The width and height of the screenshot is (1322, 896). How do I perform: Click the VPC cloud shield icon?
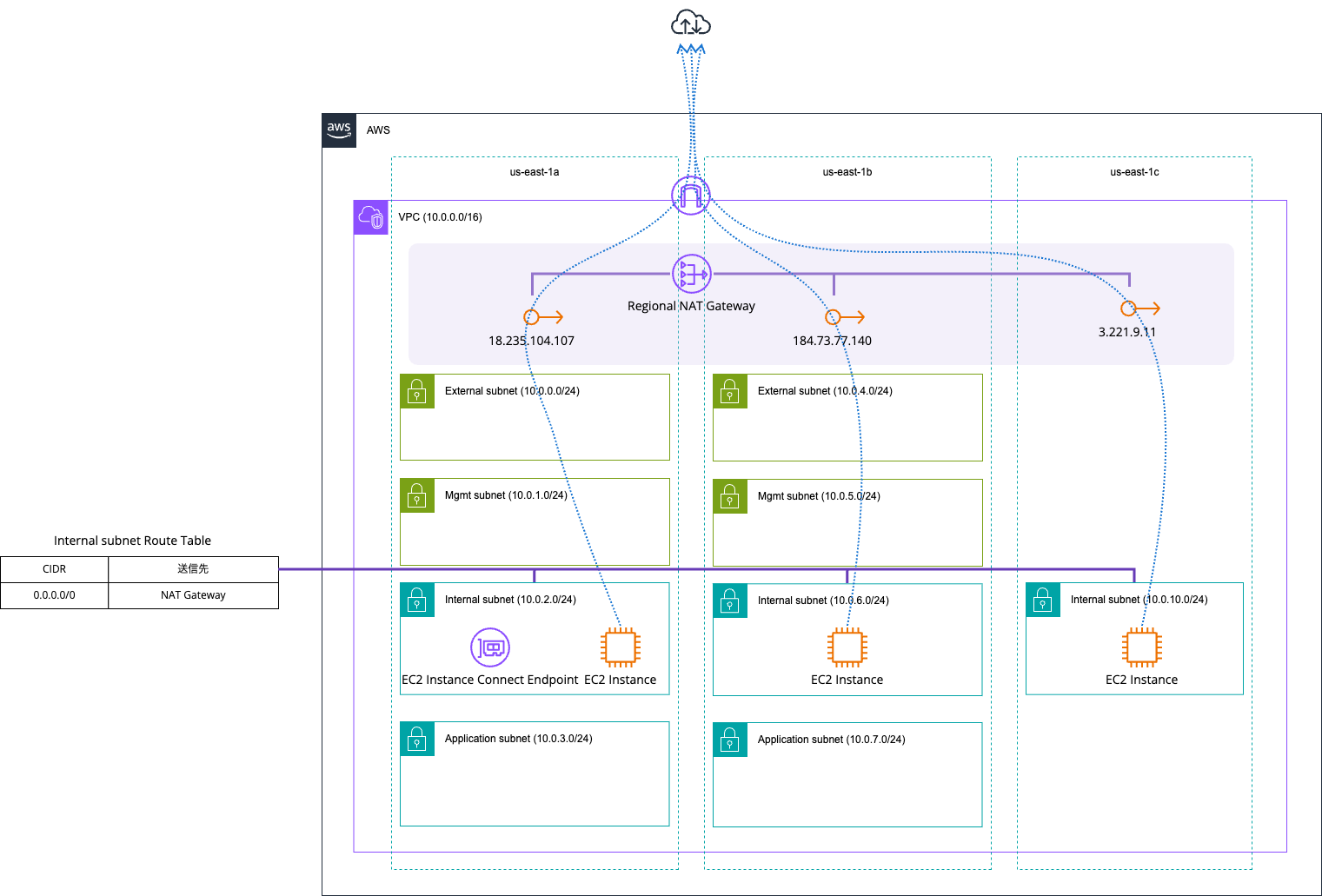point(371,217)
